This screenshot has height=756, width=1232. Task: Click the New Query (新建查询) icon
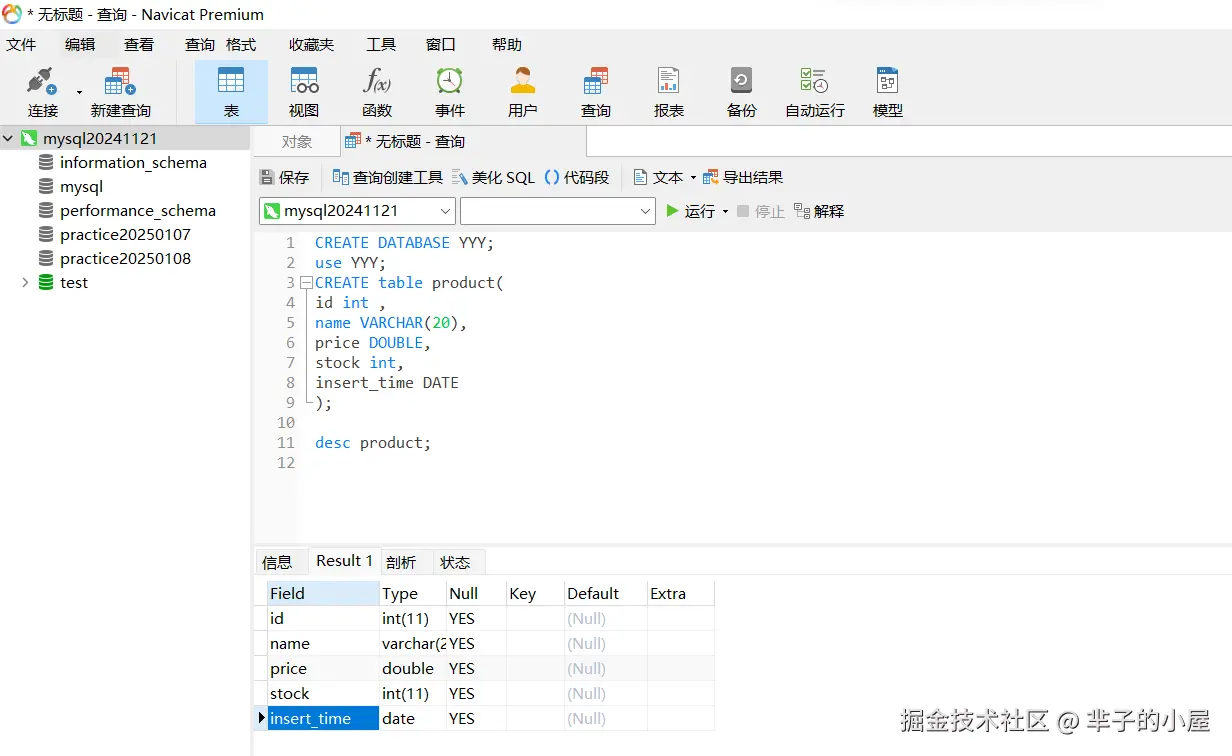coord(120,92)
